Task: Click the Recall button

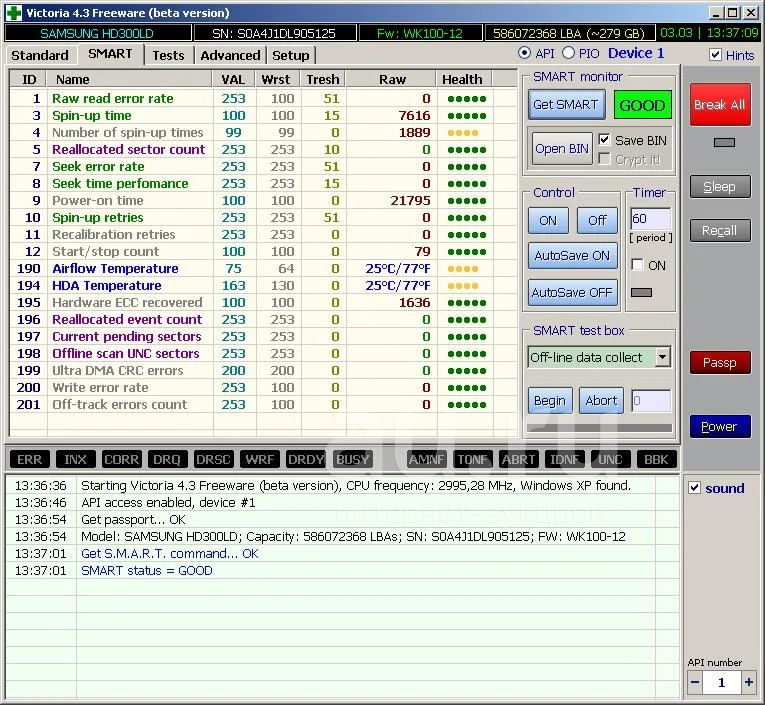Action: point(720,230)
